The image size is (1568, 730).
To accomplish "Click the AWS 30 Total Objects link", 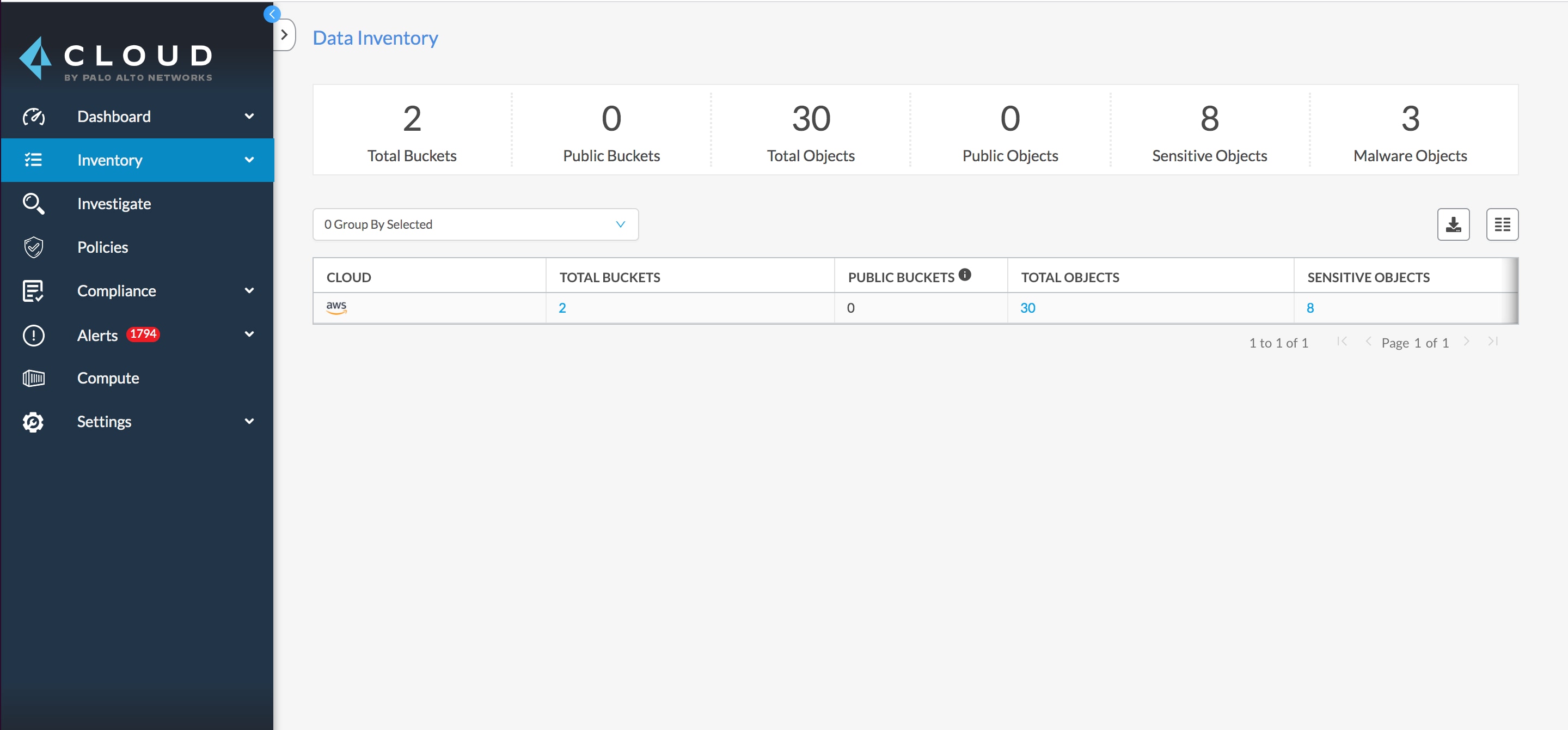I will [x=1027, y=308].
